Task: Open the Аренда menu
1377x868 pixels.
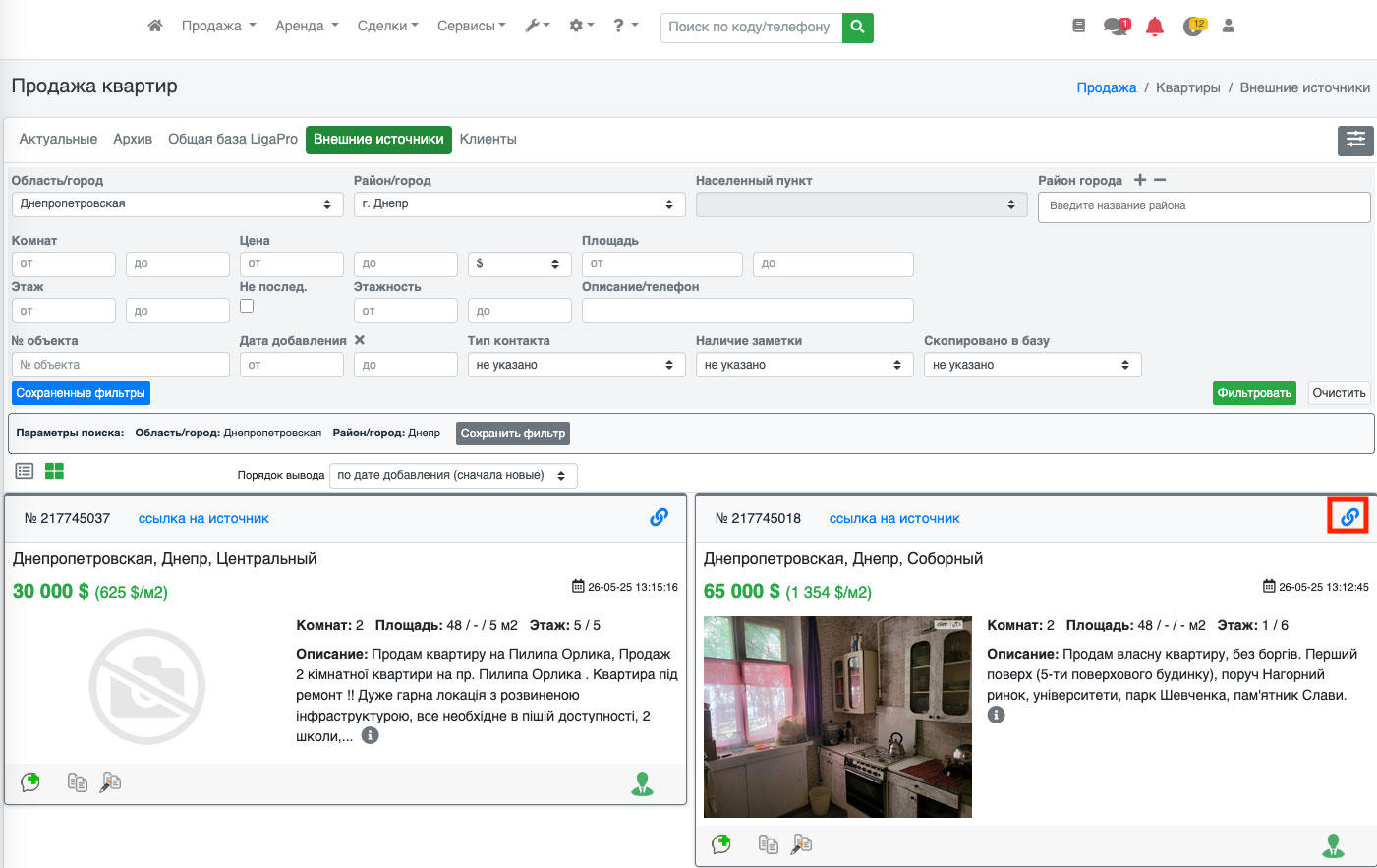Action: (306, 26)
